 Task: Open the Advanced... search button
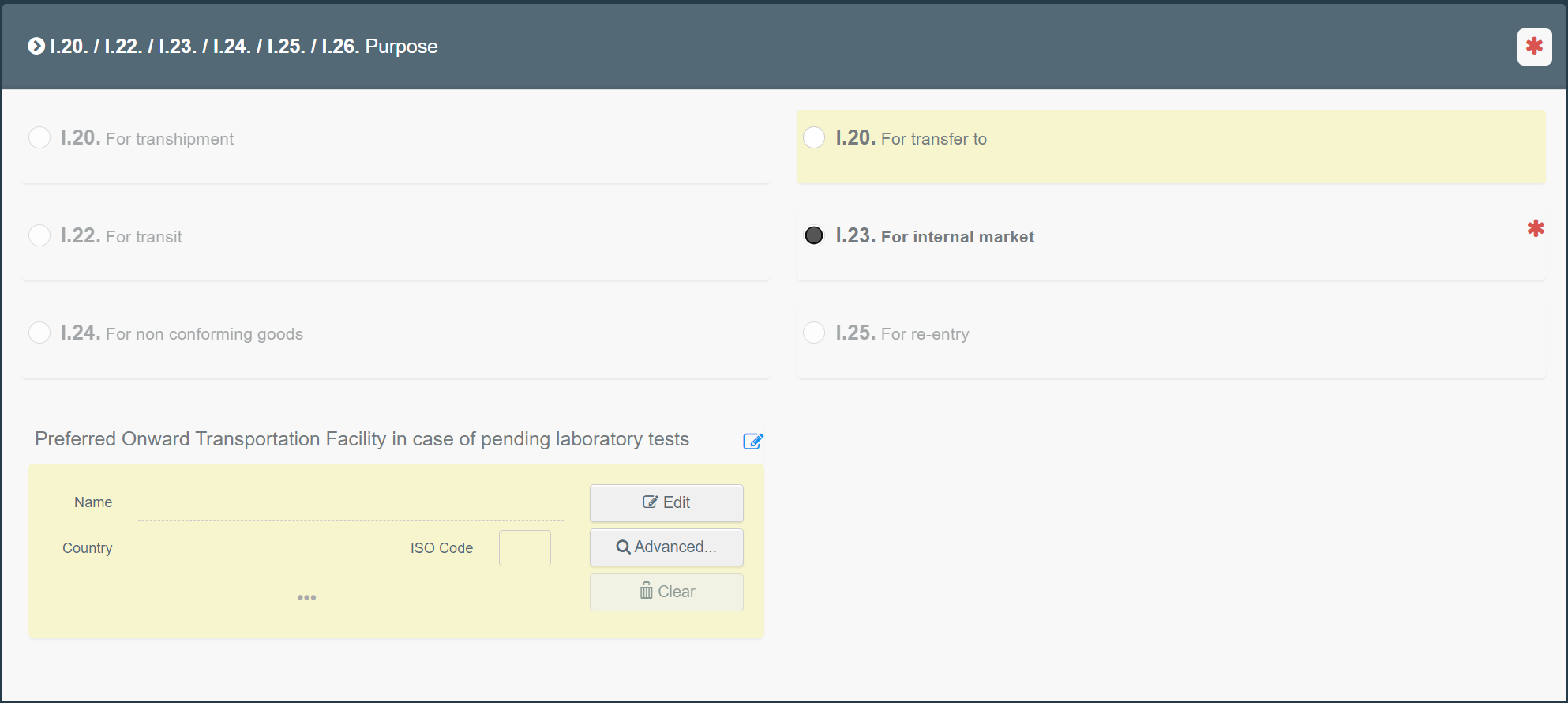point(666,547)
